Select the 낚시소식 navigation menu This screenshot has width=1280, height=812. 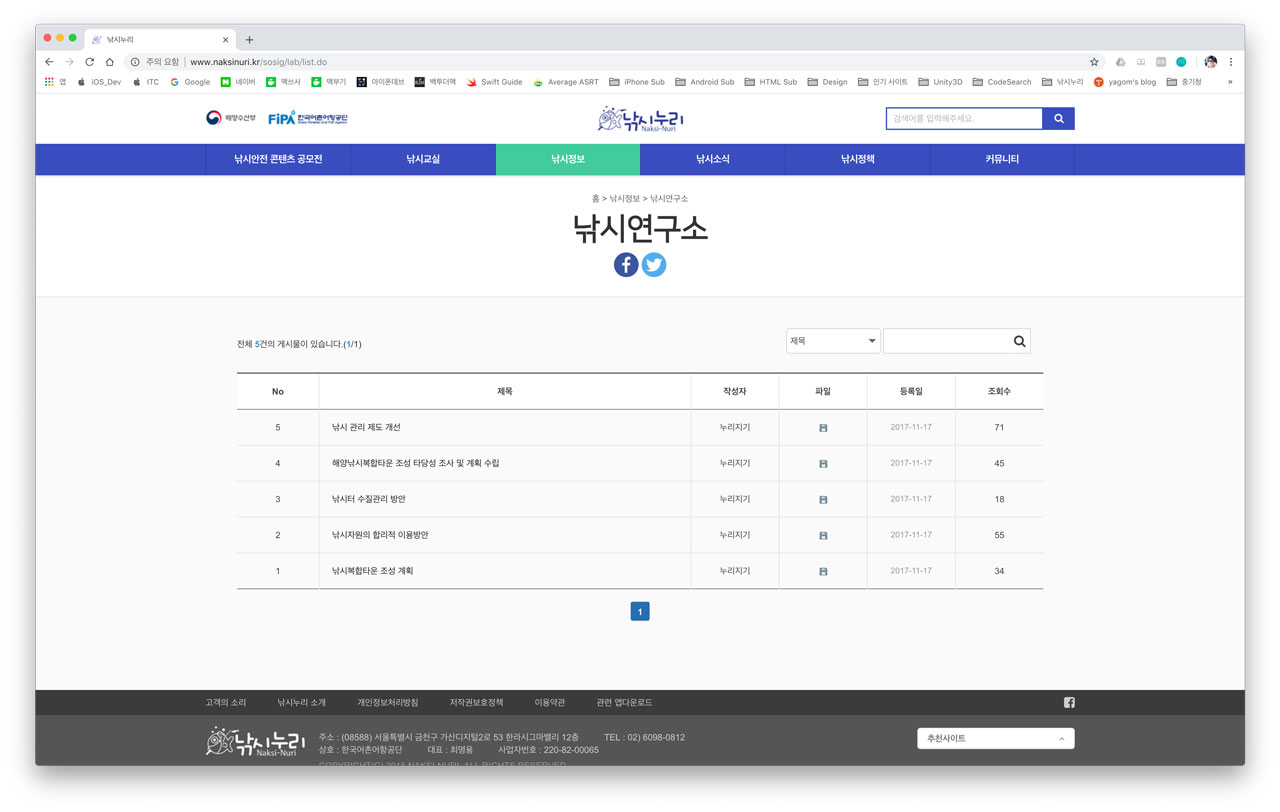point(713,159)
